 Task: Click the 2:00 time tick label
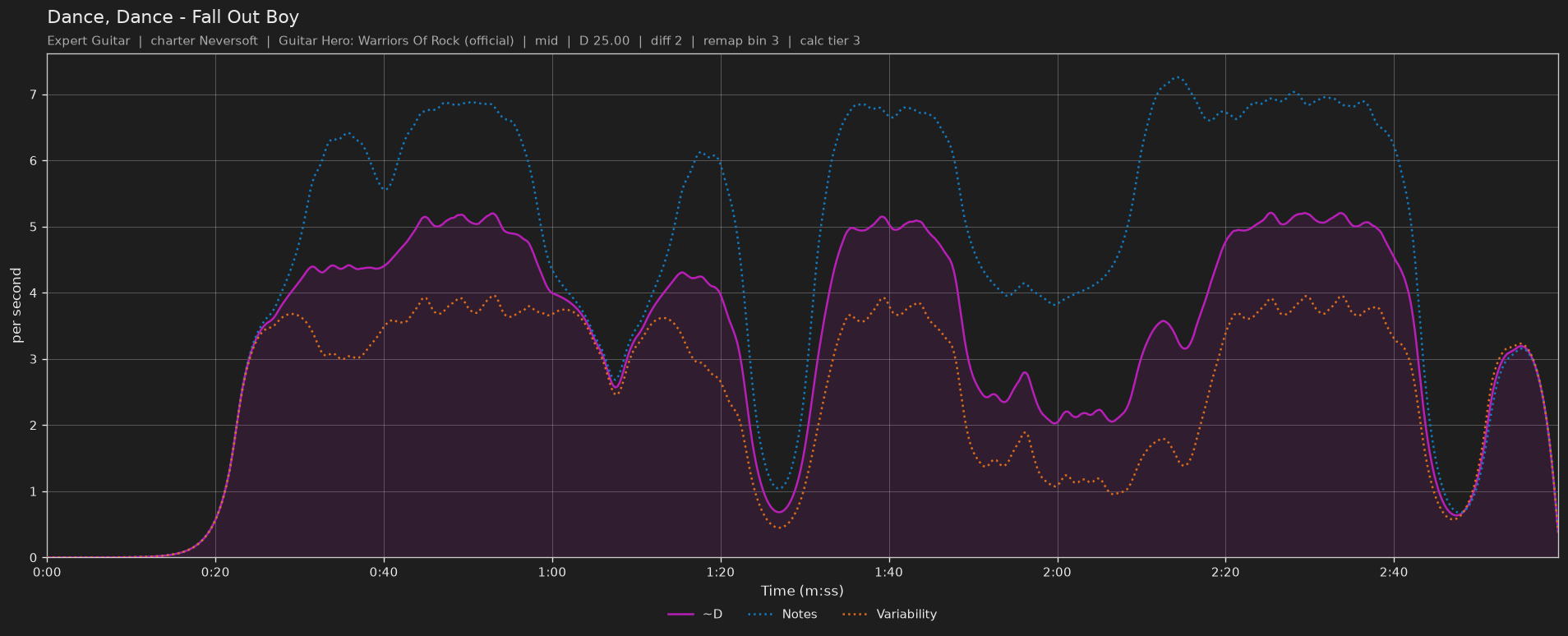pos(1058,572)
